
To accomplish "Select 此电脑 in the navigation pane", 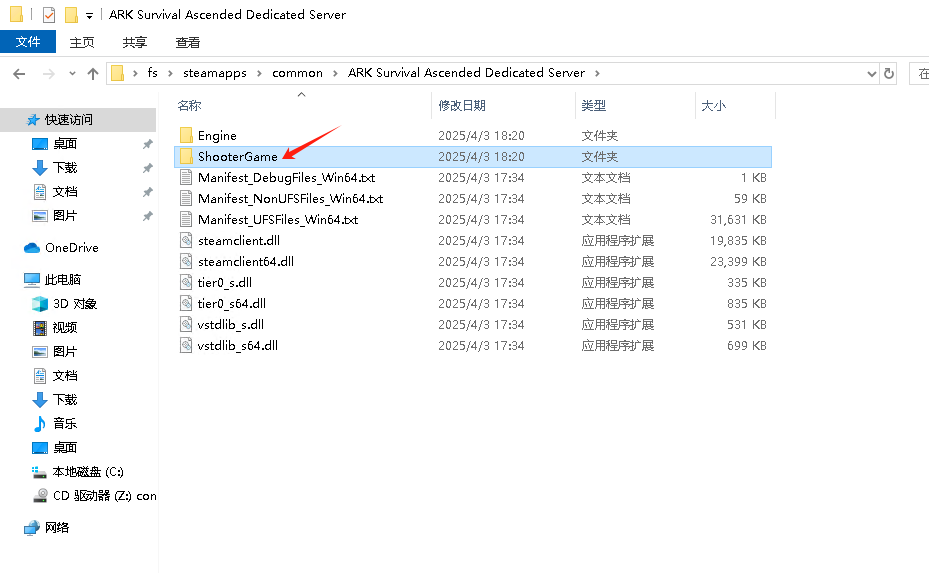I will pos(52,280).
